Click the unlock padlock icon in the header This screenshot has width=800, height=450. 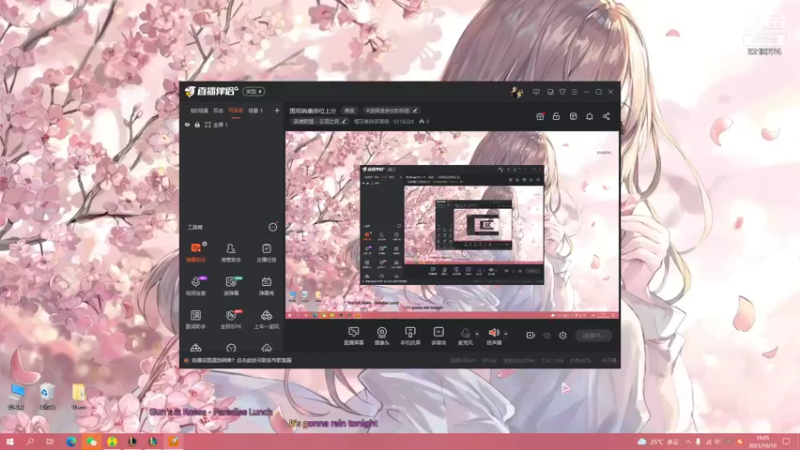556,116
